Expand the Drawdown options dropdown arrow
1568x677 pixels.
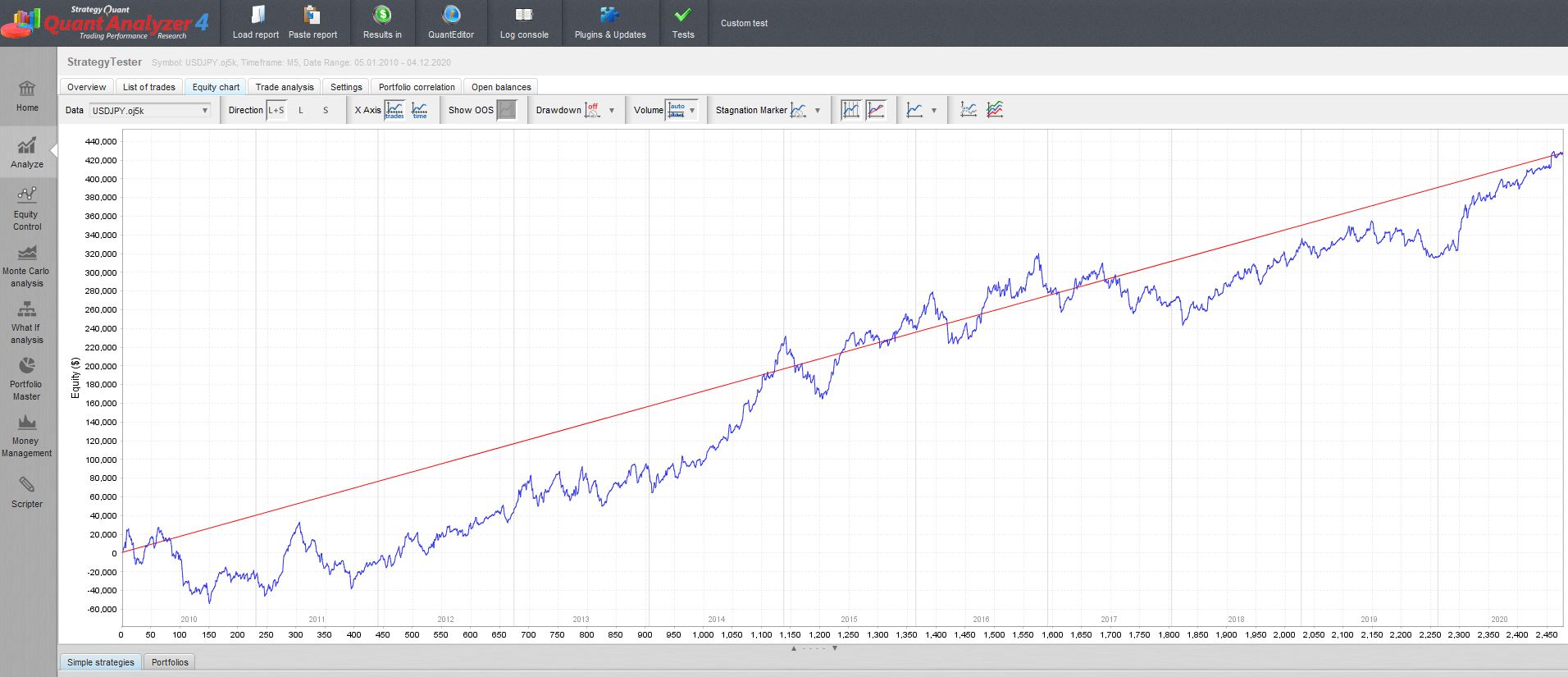point(612,111)
